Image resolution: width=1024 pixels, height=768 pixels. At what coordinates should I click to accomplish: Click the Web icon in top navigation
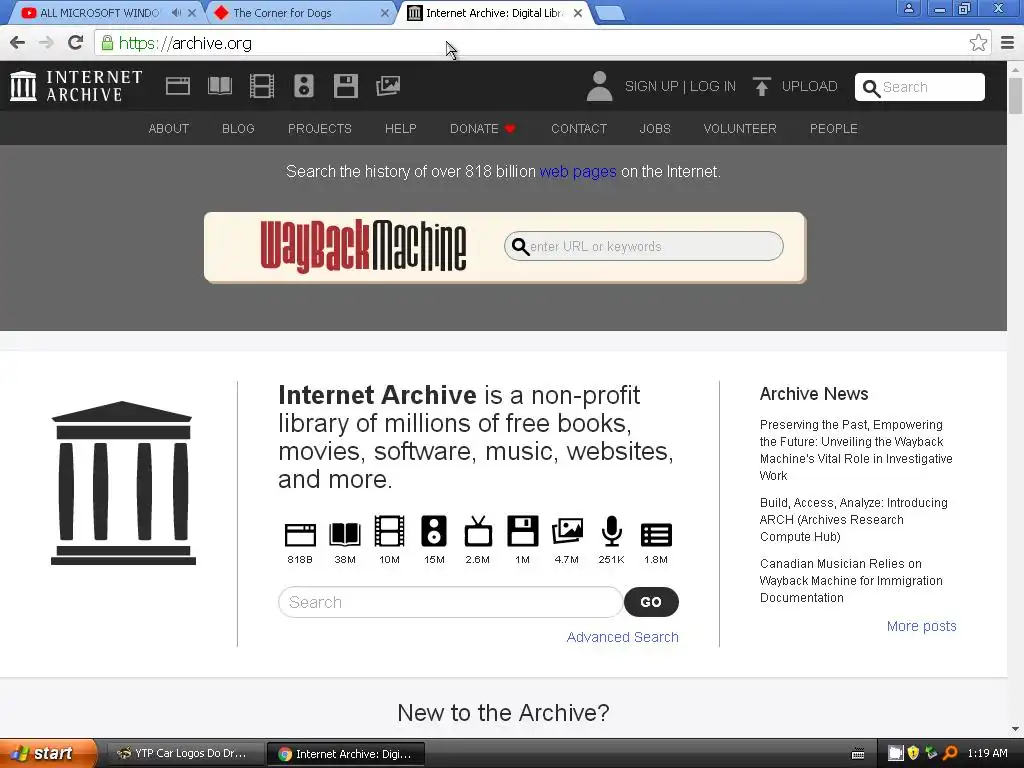pos(178,86)
